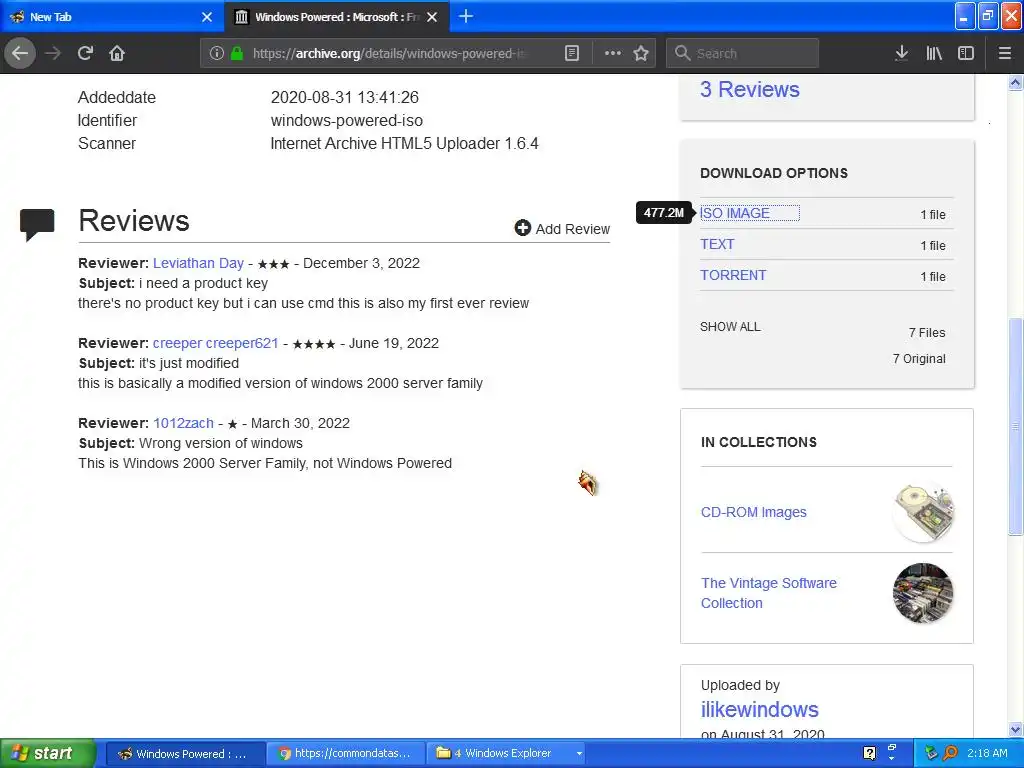1024x768 pixels.
Task: Open reviewer Leviathan Day's profile
Action: [x=198, y=263]
